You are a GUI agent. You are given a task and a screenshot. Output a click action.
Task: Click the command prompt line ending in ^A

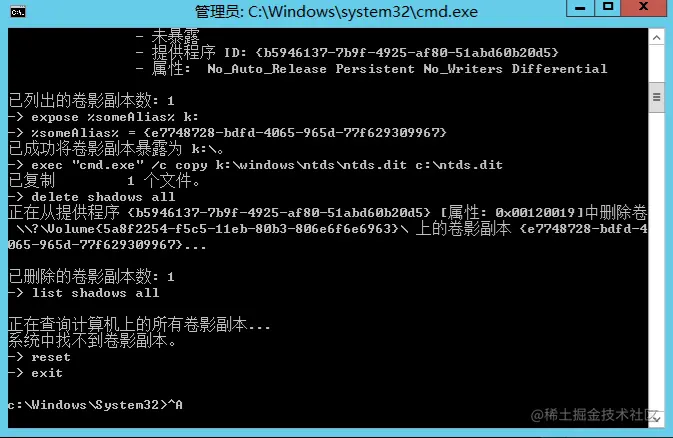95,405
